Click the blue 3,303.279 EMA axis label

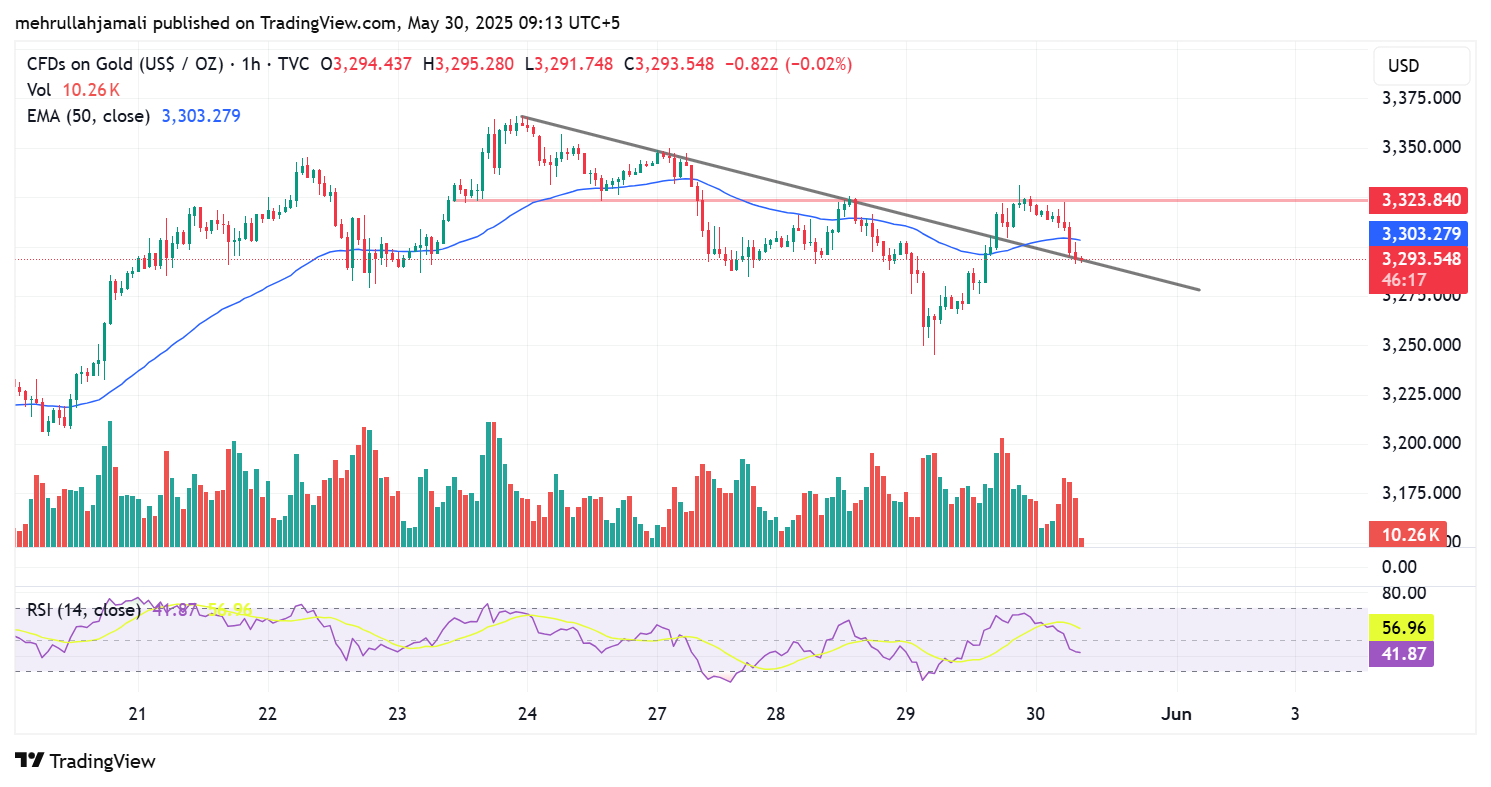click(x=1420, y=234)
